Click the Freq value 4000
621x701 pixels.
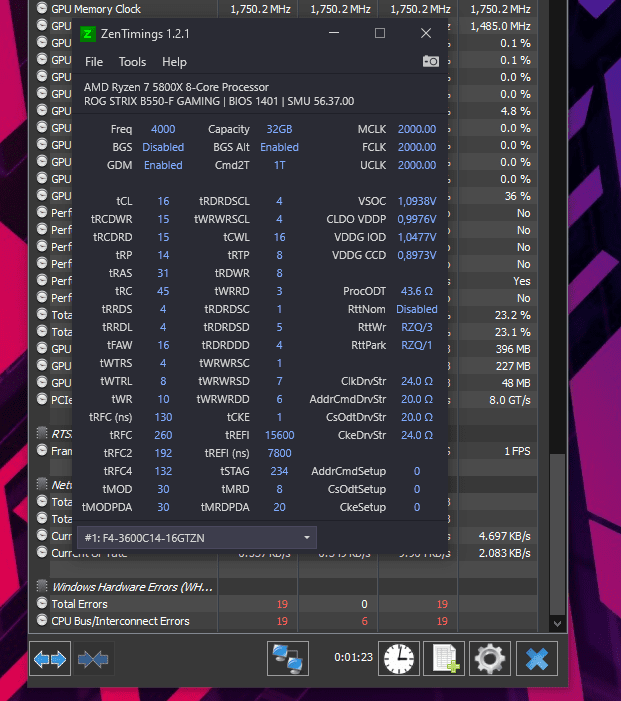163,129
